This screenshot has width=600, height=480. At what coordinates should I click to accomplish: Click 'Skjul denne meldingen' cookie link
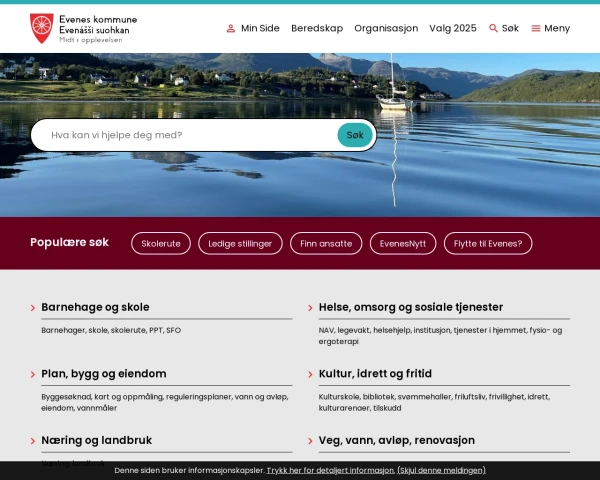(x=441, y=470)
